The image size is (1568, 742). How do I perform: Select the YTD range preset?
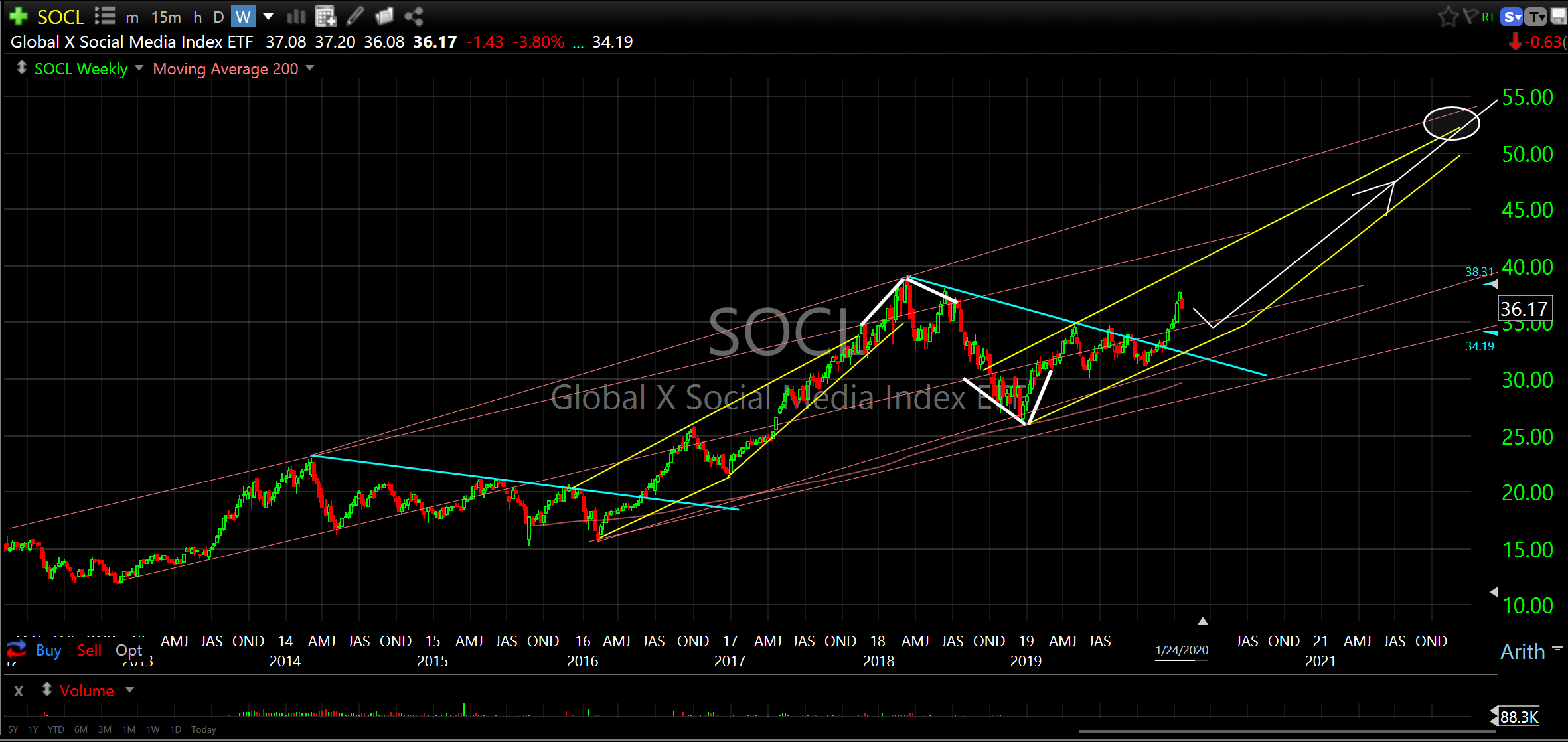click(x=56, y=729)
